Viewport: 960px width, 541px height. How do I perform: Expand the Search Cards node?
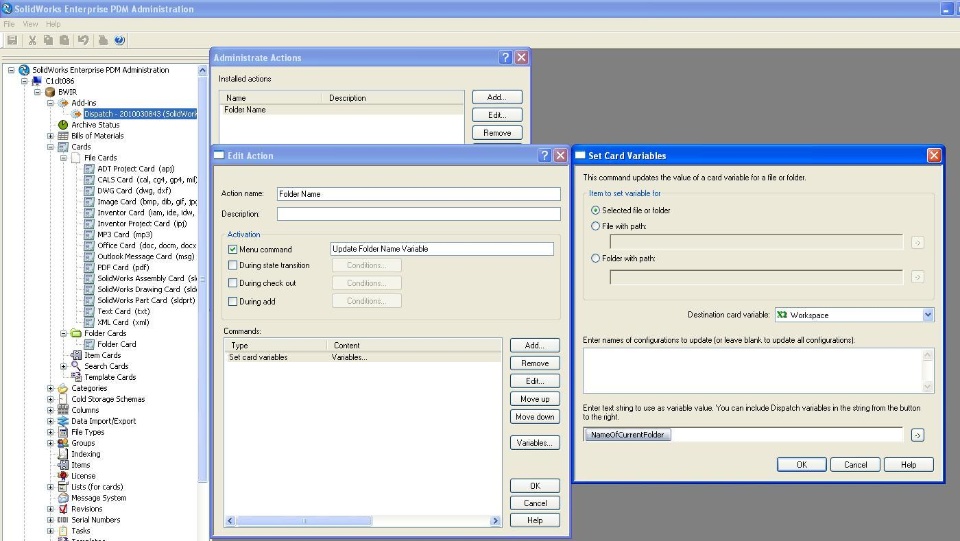click(63, 366)
